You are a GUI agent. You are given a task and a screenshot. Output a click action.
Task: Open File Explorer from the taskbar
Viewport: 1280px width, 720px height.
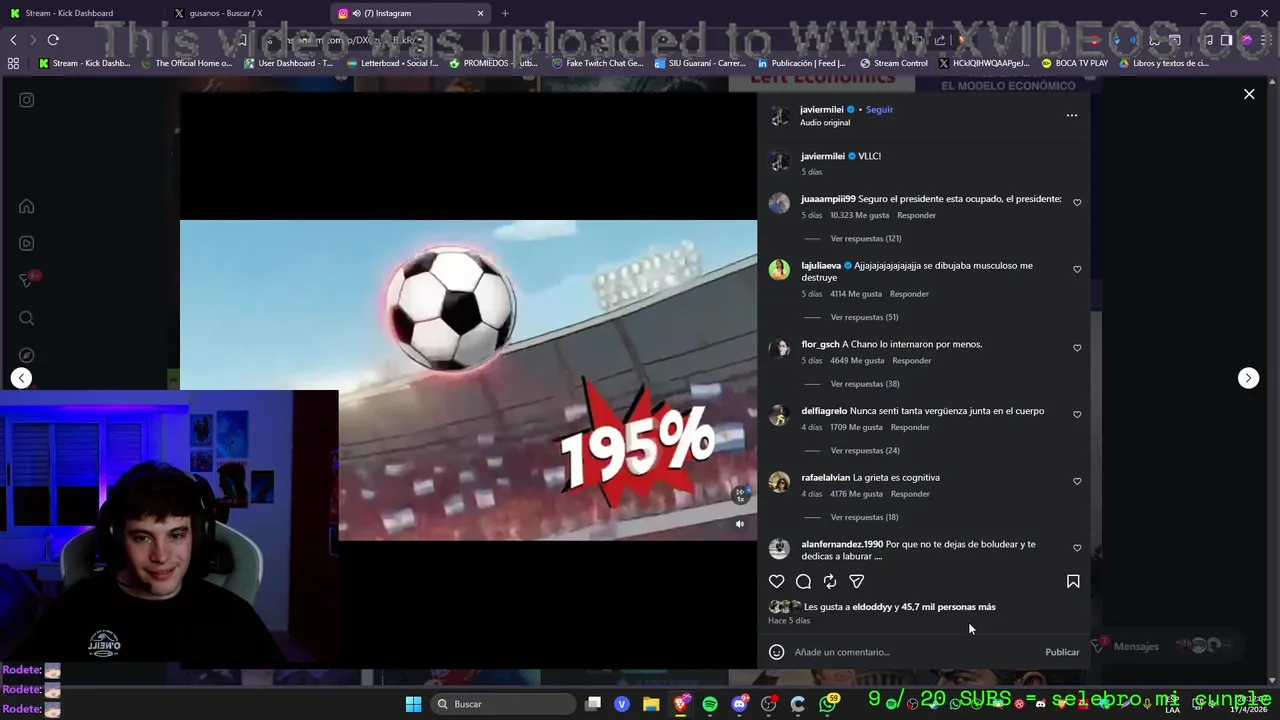[x=651, y=704]
